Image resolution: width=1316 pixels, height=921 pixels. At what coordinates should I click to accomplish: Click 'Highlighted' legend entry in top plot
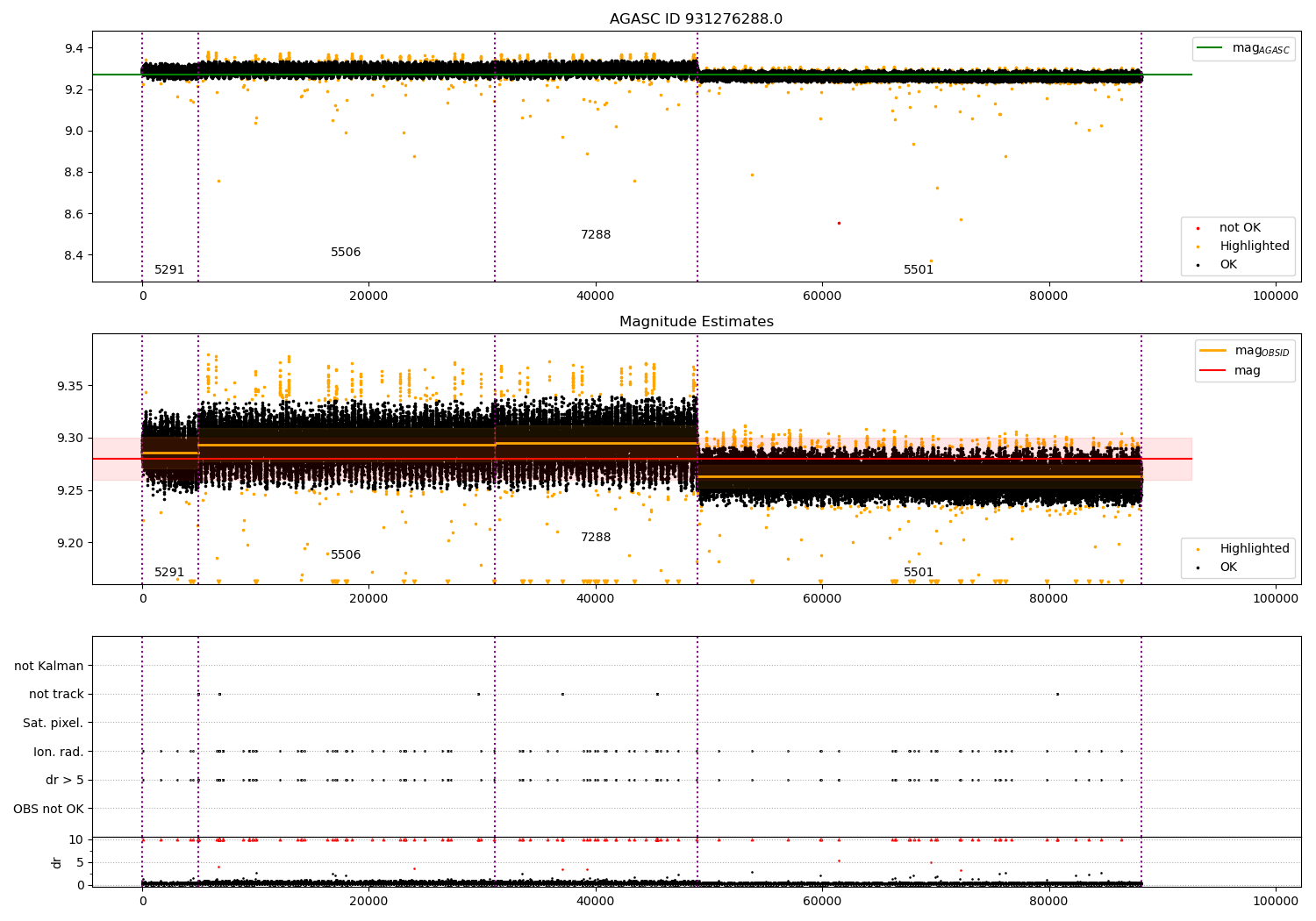click(1254, 246)
